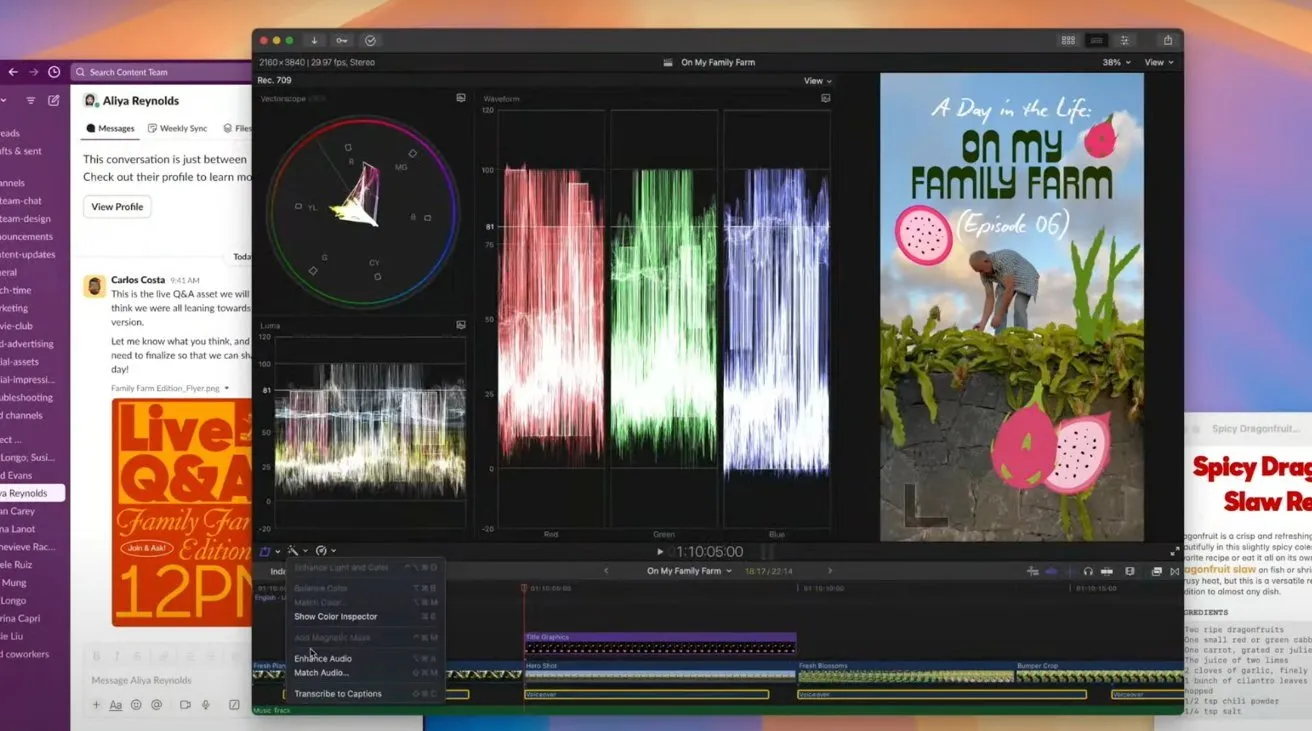Open transitions browser bowtie icon
This screenshot has height=731, width=1312.
(x=1175, y=571)
